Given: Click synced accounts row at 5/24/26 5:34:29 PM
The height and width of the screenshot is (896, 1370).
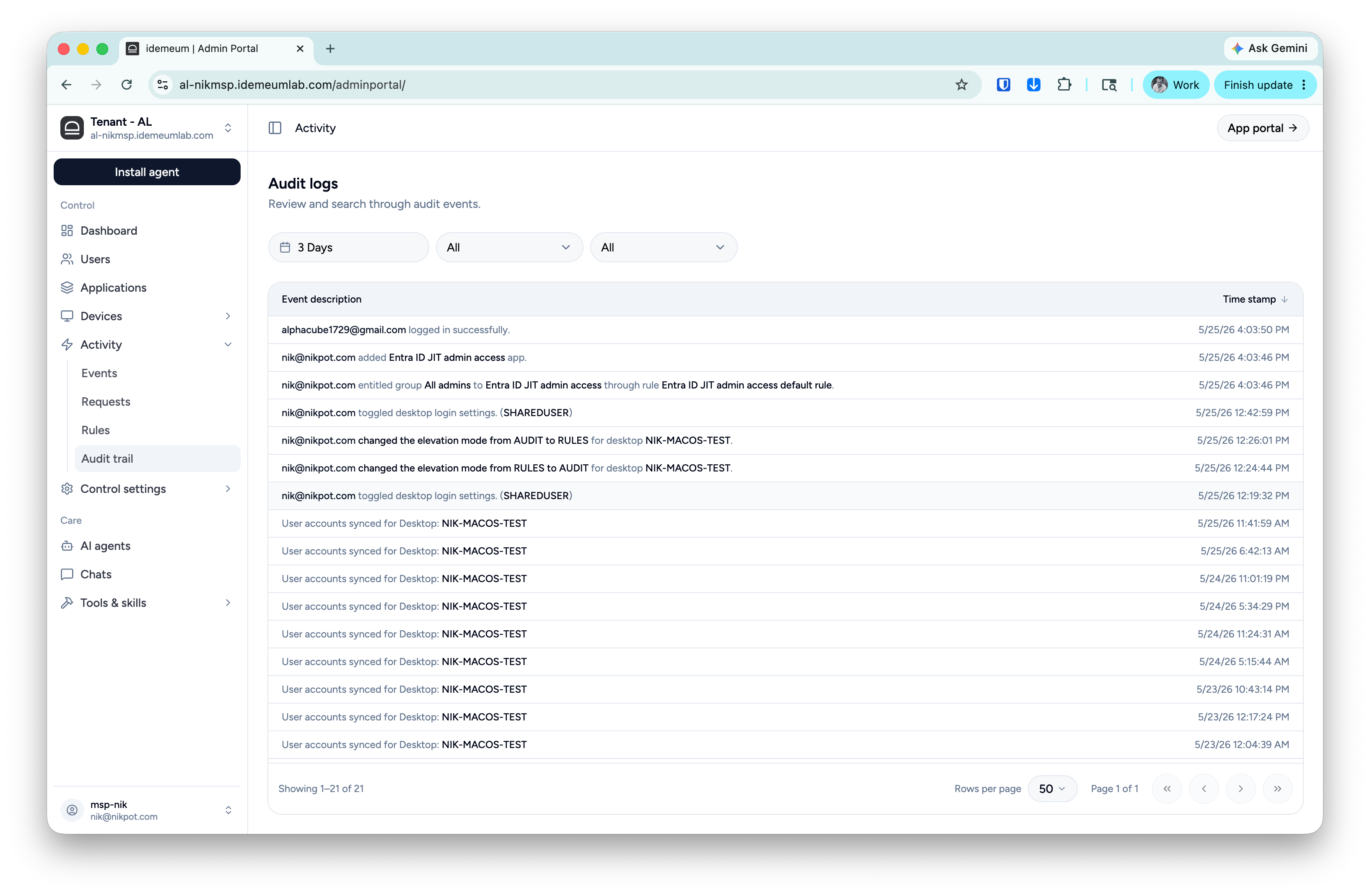Looking at the screenshot, I should click(785, 606).
